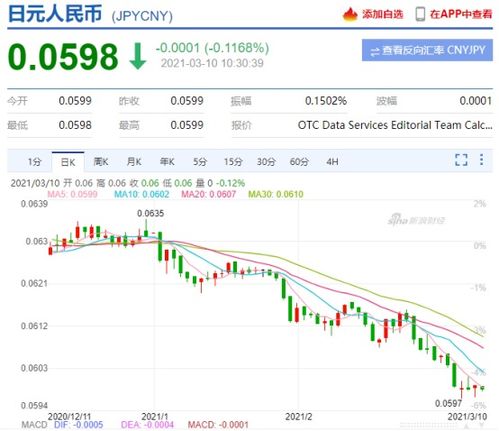Click the 日元人民币 title
499x431 pixels.
[55, 14]
